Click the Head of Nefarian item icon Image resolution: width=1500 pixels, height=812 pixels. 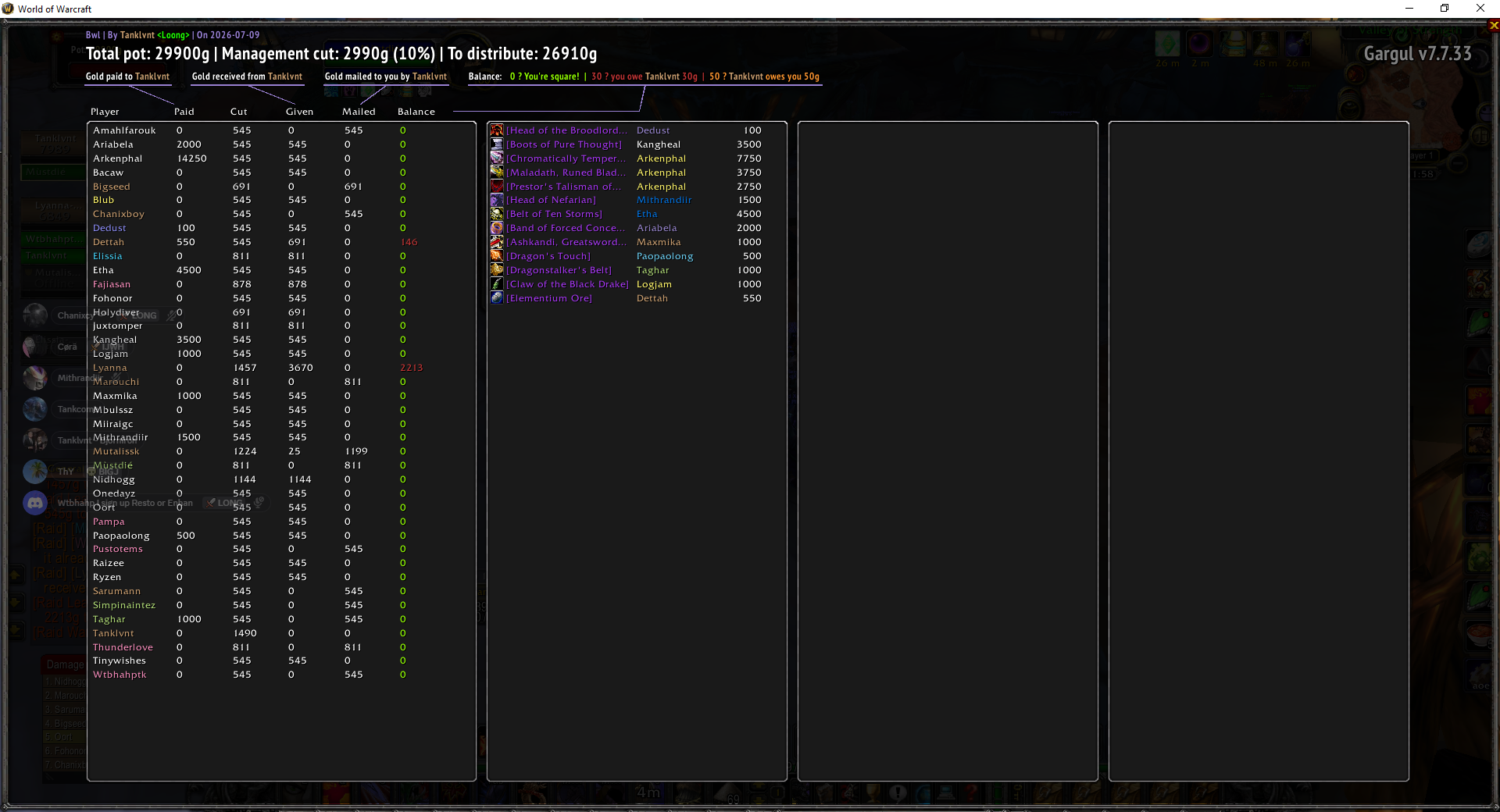[497, 200]
